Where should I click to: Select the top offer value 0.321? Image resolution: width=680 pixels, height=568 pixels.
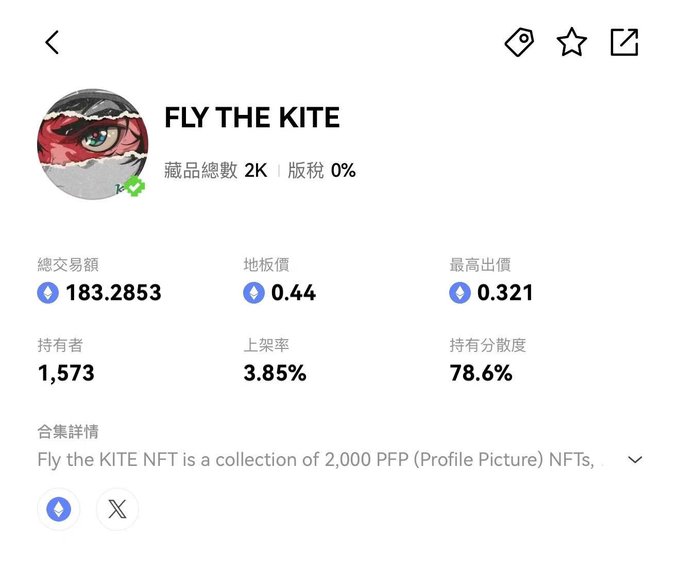point(505,293)
